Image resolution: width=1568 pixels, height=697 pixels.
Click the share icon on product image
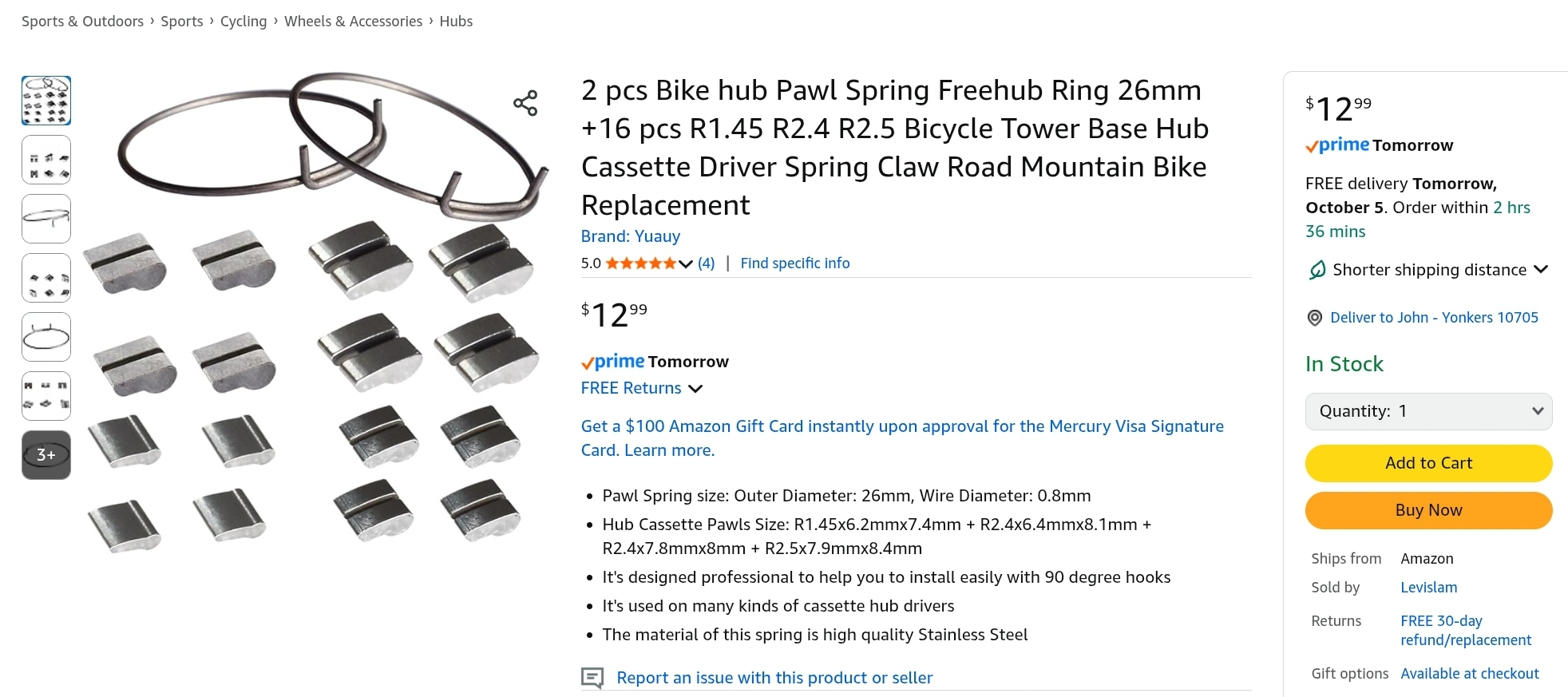pyautogui.click(x=525, y=103)
